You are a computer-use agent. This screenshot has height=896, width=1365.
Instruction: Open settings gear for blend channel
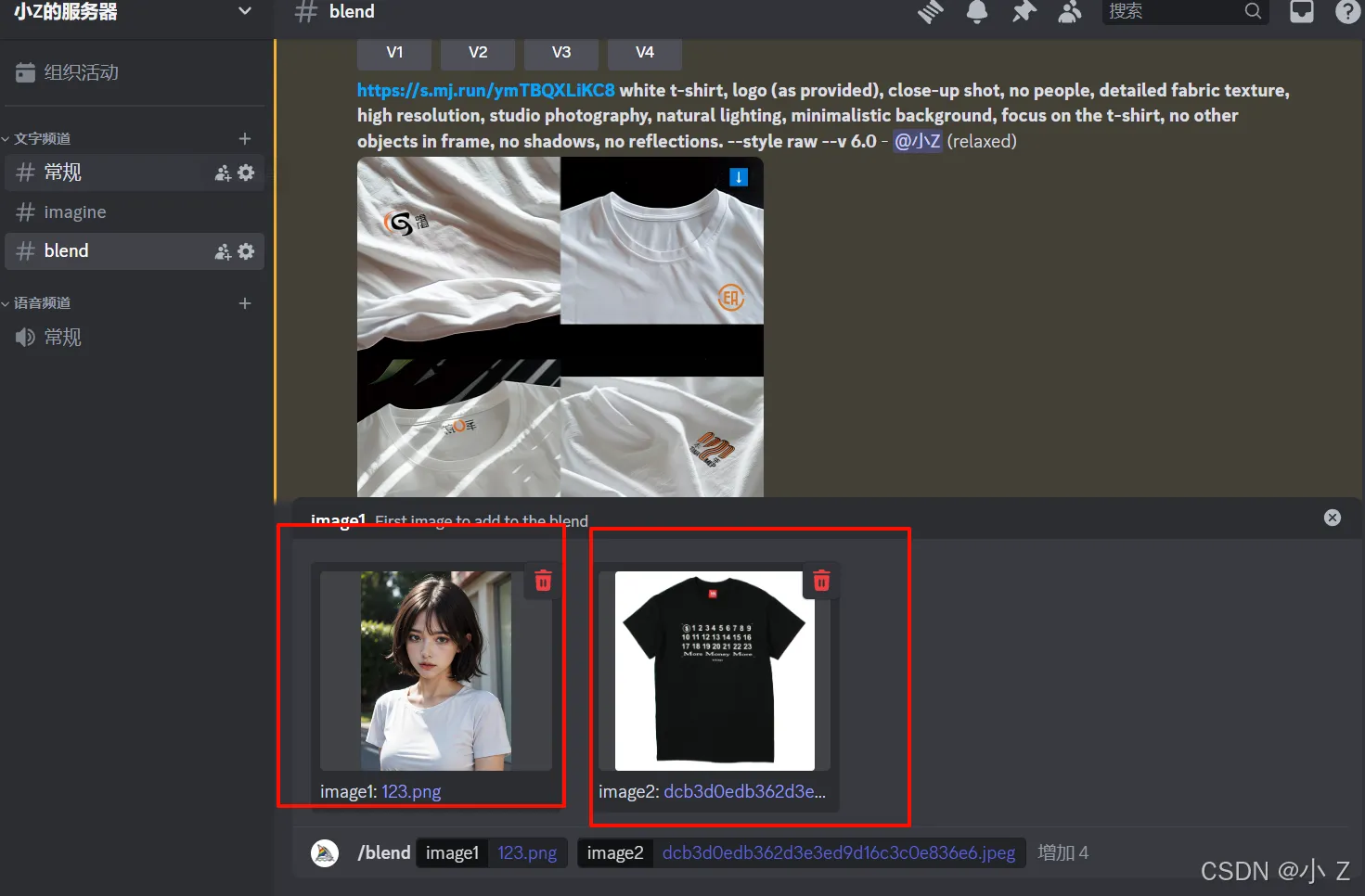(x=246, y=251)
